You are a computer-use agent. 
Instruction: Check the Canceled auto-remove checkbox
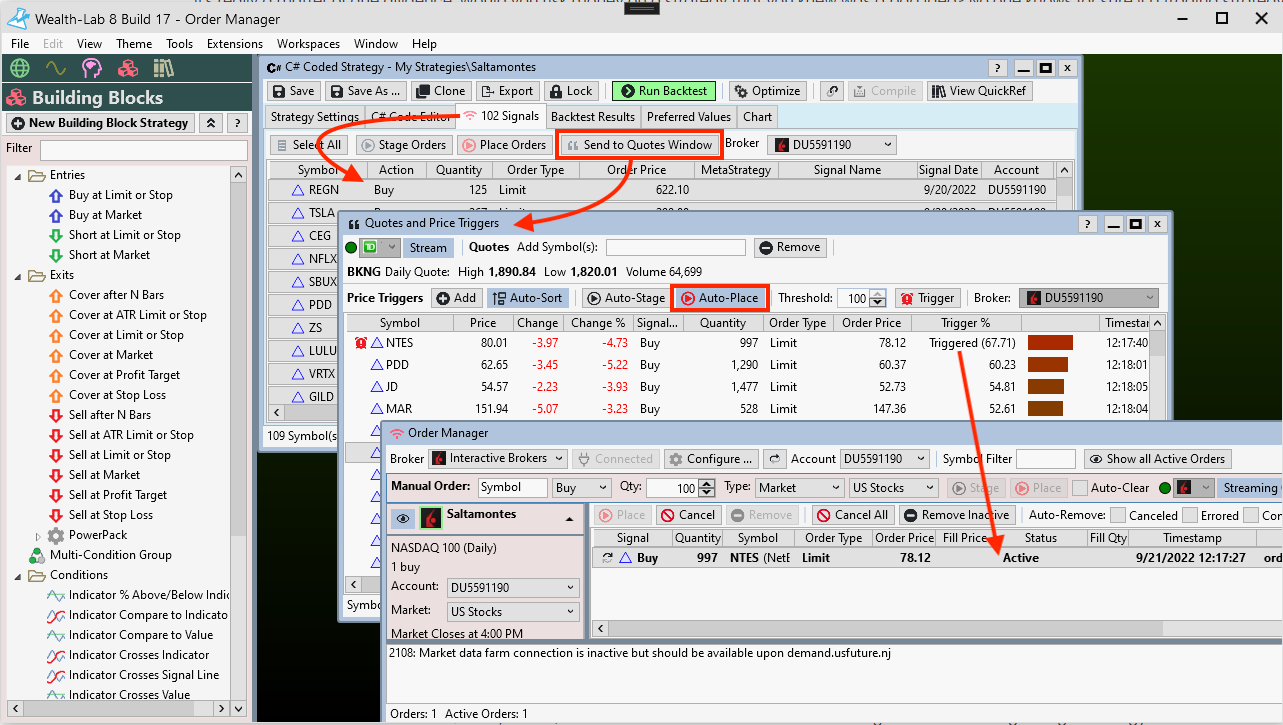tap(1118, 515)
